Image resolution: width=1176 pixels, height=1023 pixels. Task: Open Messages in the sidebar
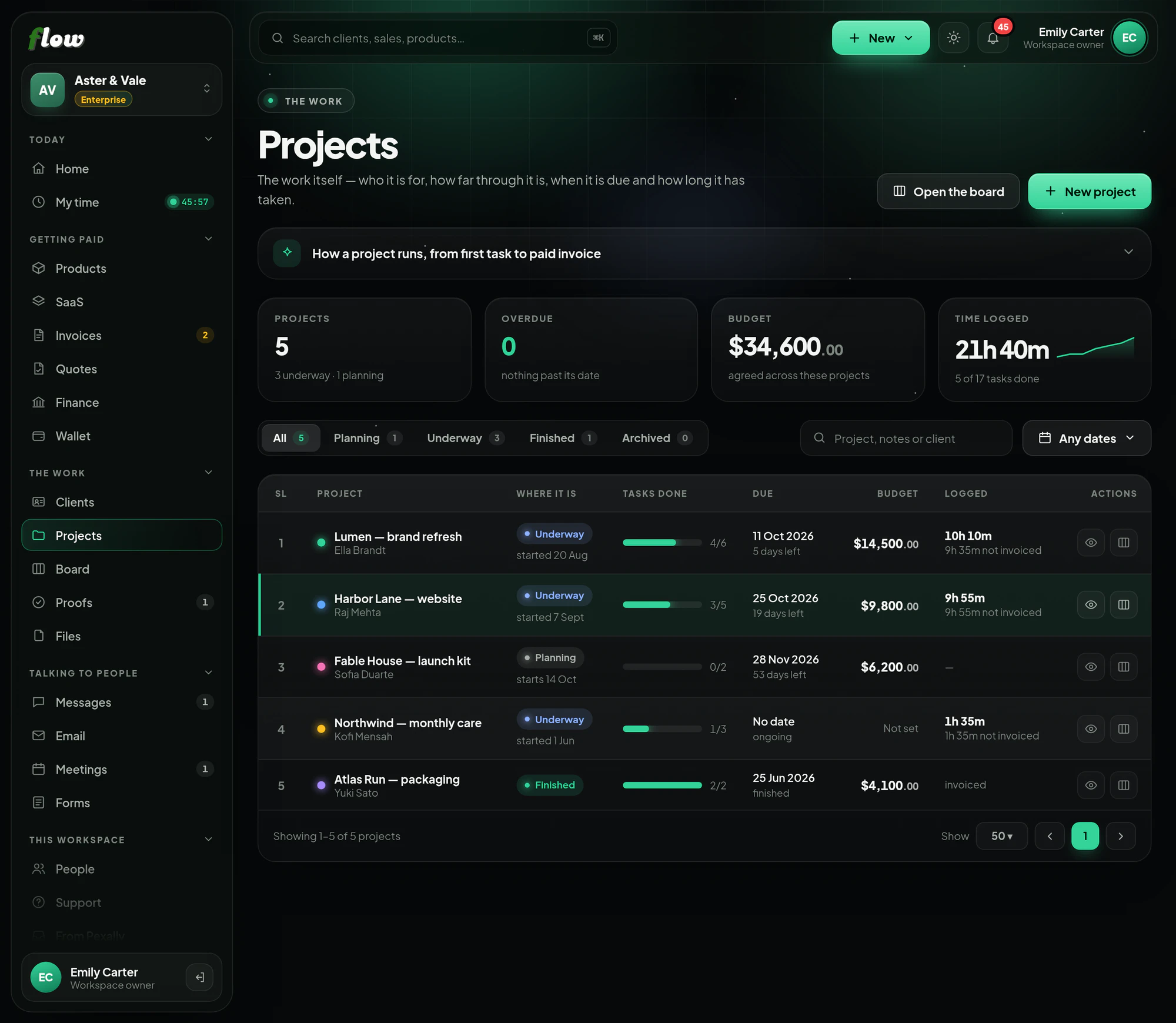point(122,703)
